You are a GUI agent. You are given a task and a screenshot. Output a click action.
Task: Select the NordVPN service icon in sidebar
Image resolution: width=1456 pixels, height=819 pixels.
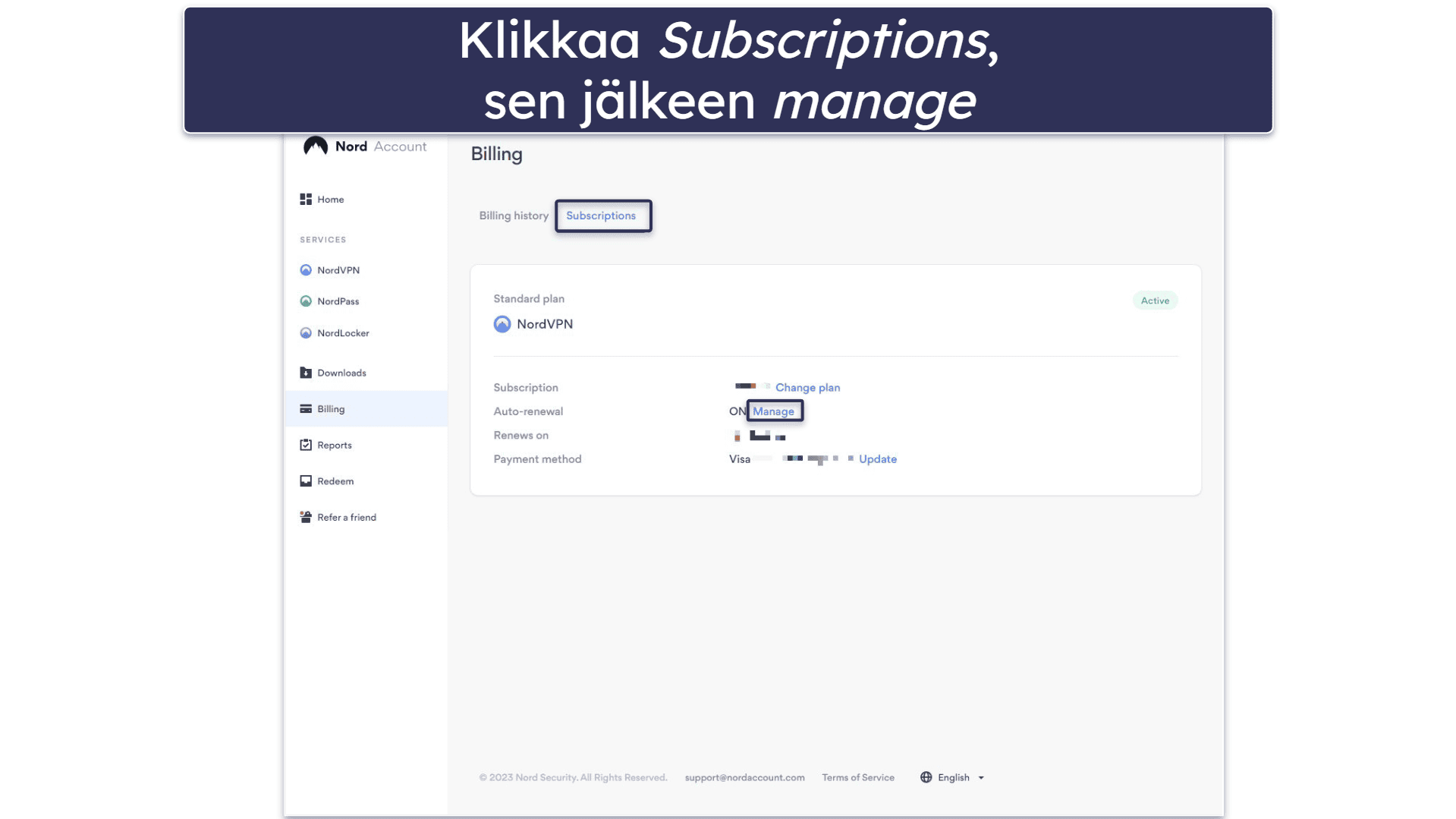[306, 270]
